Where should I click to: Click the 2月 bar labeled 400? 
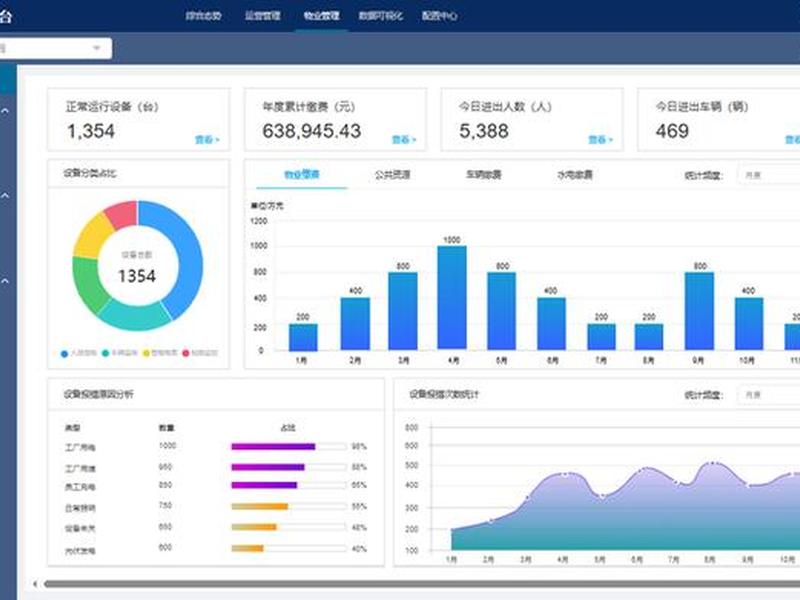355,324
